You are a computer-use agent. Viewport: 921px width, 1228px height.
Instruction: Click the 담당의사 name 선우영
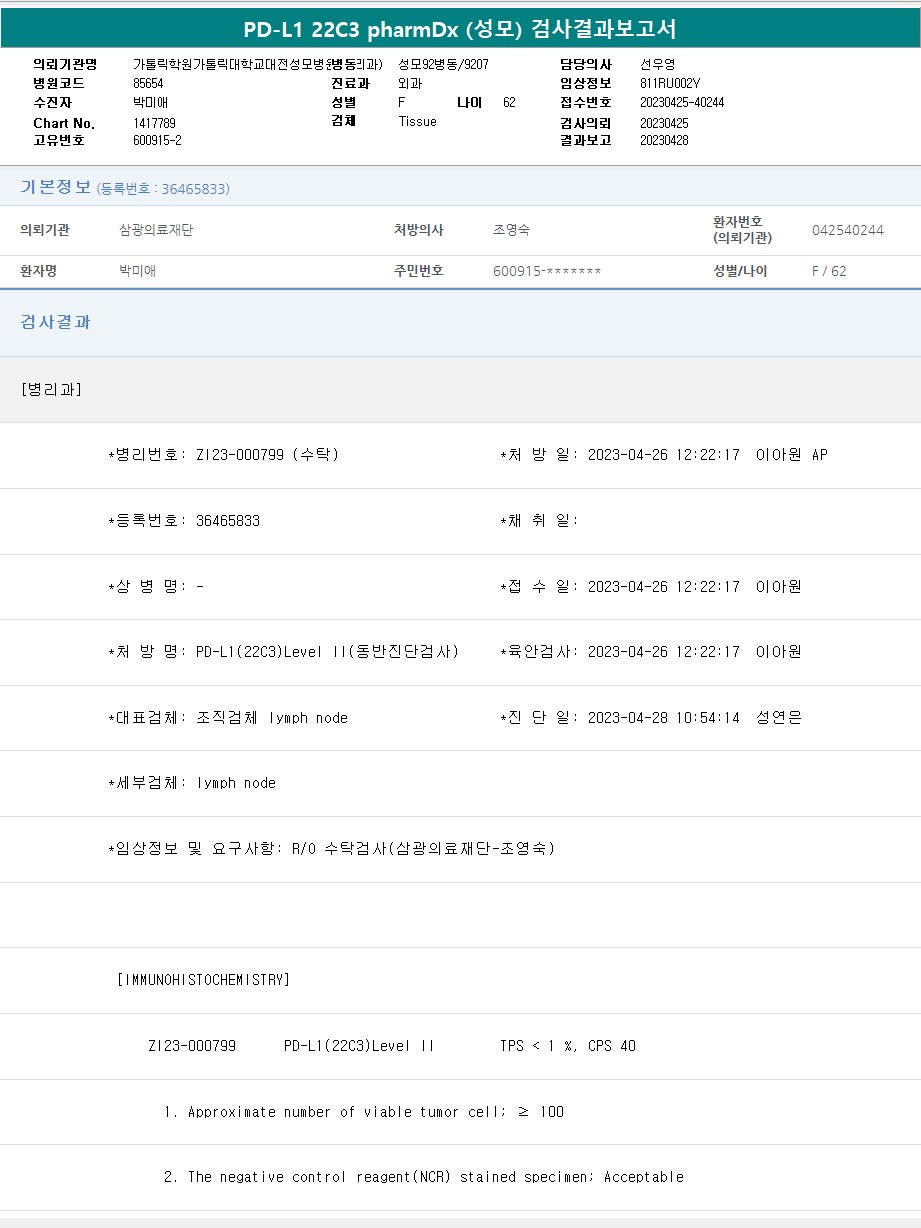[x=657, y=65]
